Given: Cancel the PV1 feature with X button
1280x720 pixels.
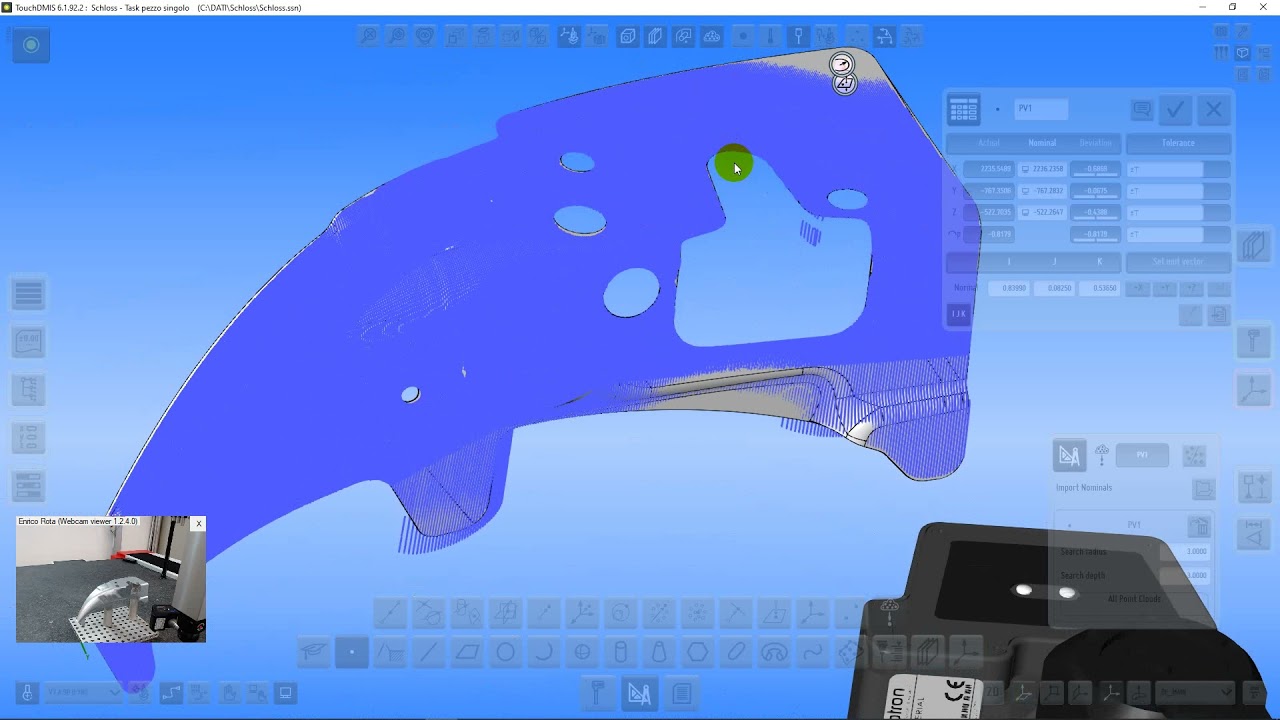Looking at the screenshot, I should pos(1214,109).
